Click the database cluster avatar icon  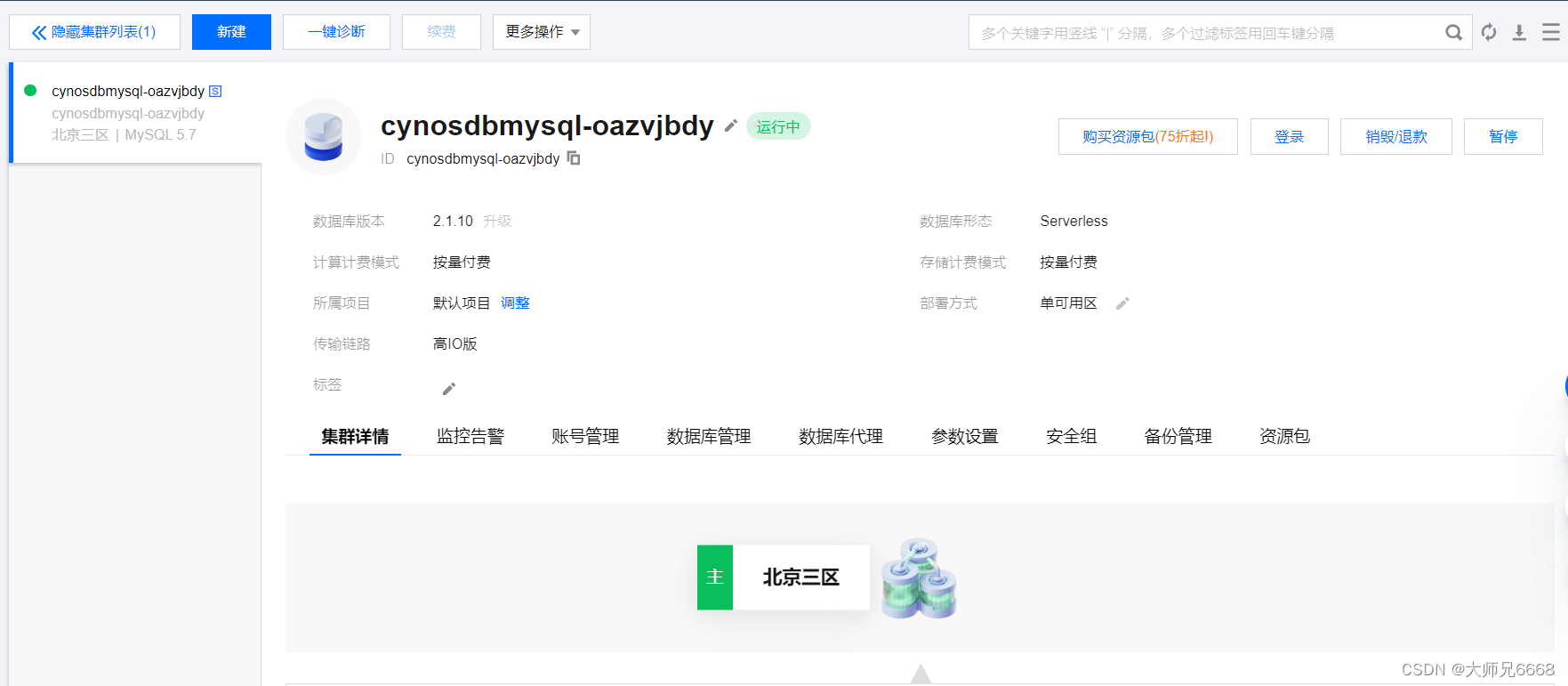click(324, 137)
